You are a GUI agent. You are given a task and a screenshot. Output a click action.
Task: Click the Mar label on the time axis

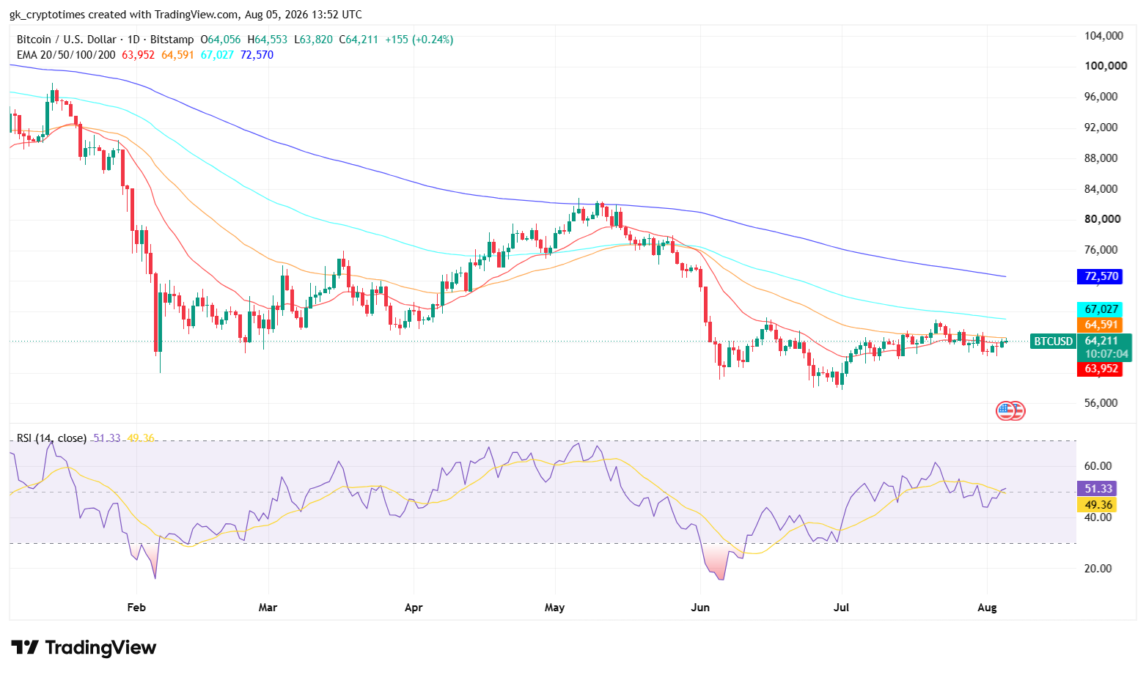(268, 607)
